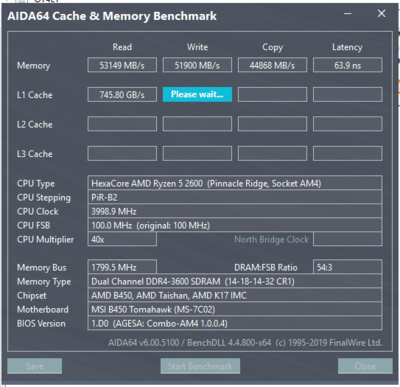Select the Memory Read 53149 MB/s result
The image size is (400, 387).
pos(122,65)
